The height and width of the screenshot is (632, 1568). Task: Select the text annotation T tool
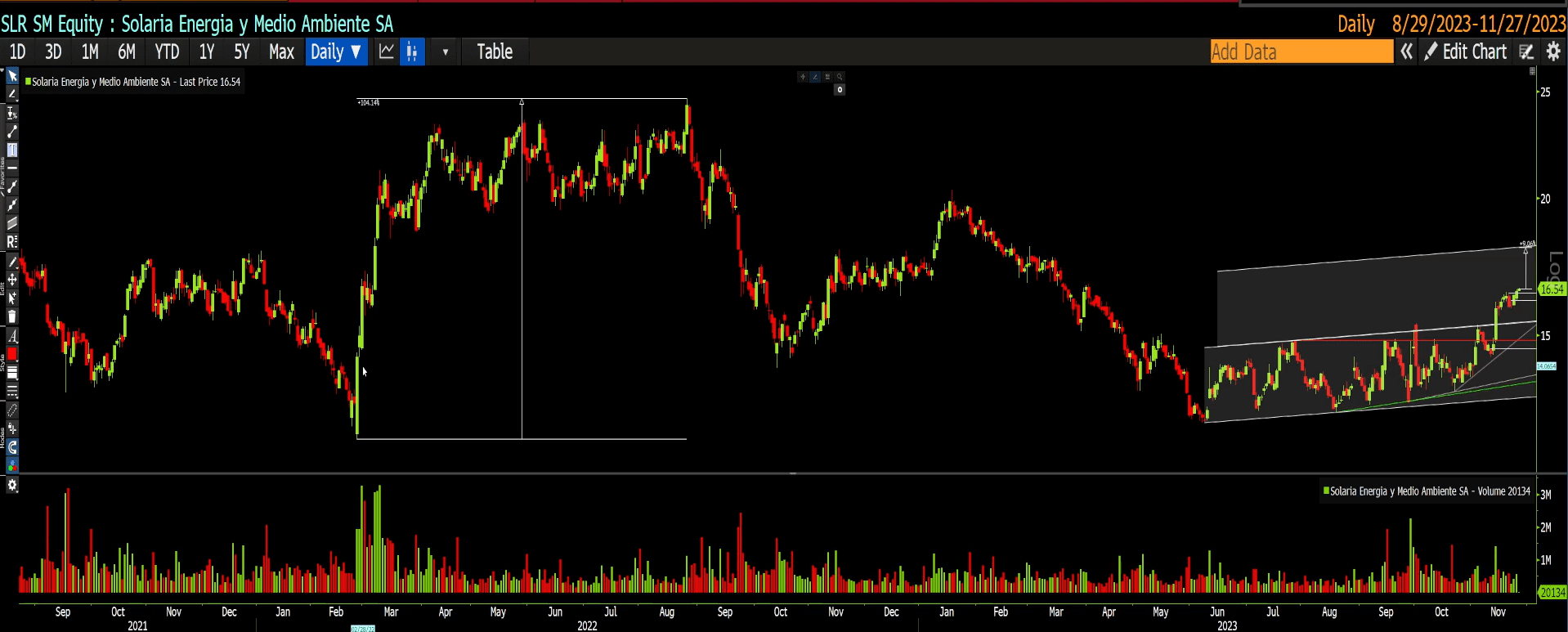pyautogui.click(x=12, y=150)
